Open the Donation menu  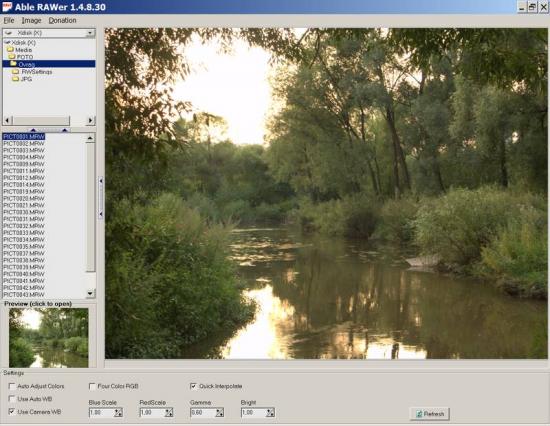pos(62,20)
